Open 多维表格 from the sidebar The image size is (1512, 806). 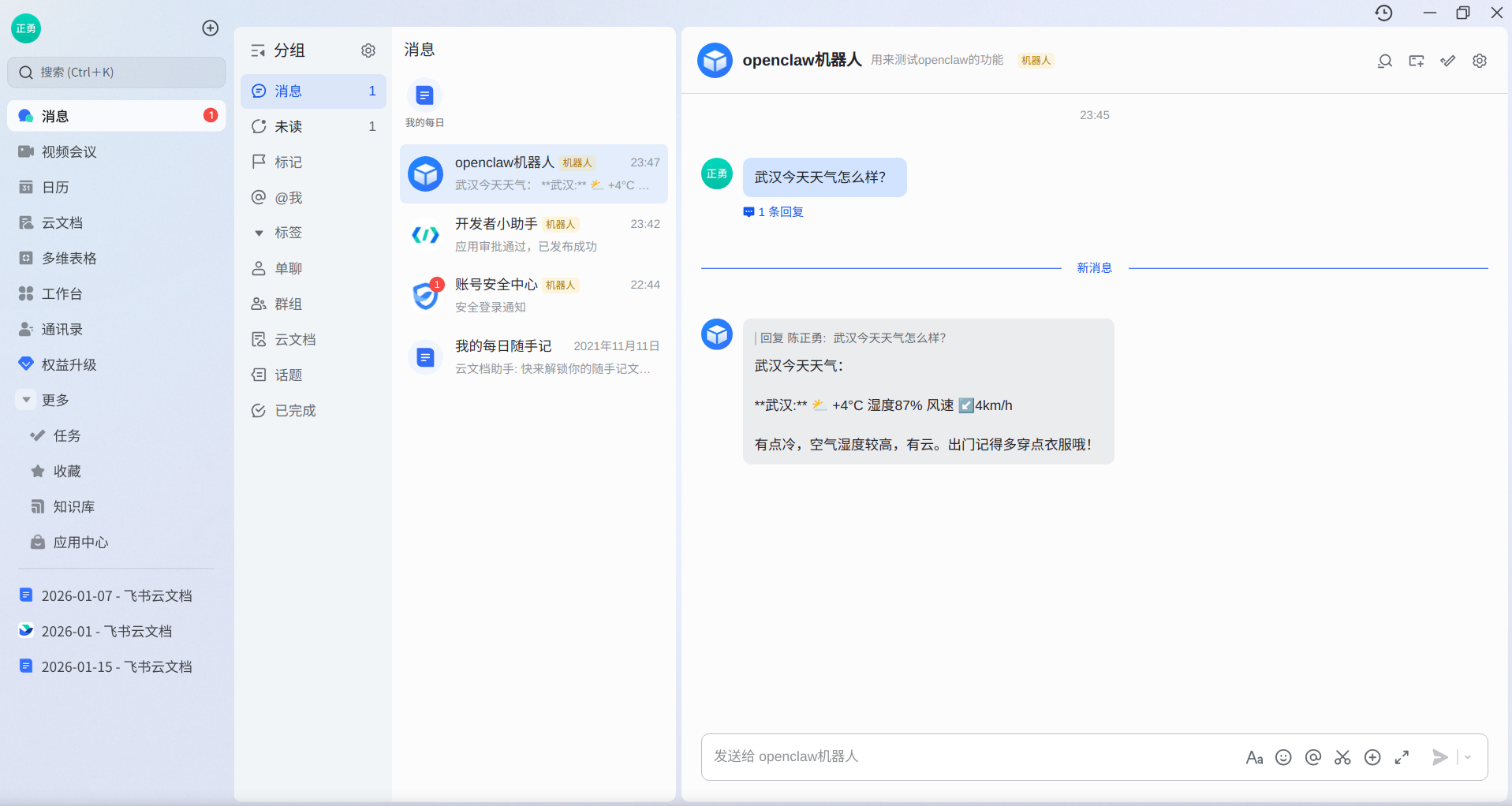68,258
